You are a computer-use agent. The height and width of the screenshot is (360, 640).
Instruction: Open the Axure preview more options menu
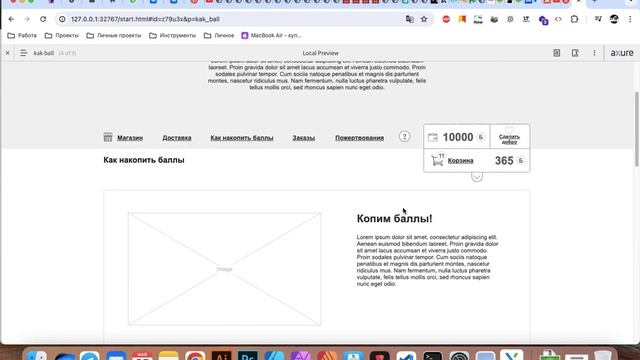point(594,53)
